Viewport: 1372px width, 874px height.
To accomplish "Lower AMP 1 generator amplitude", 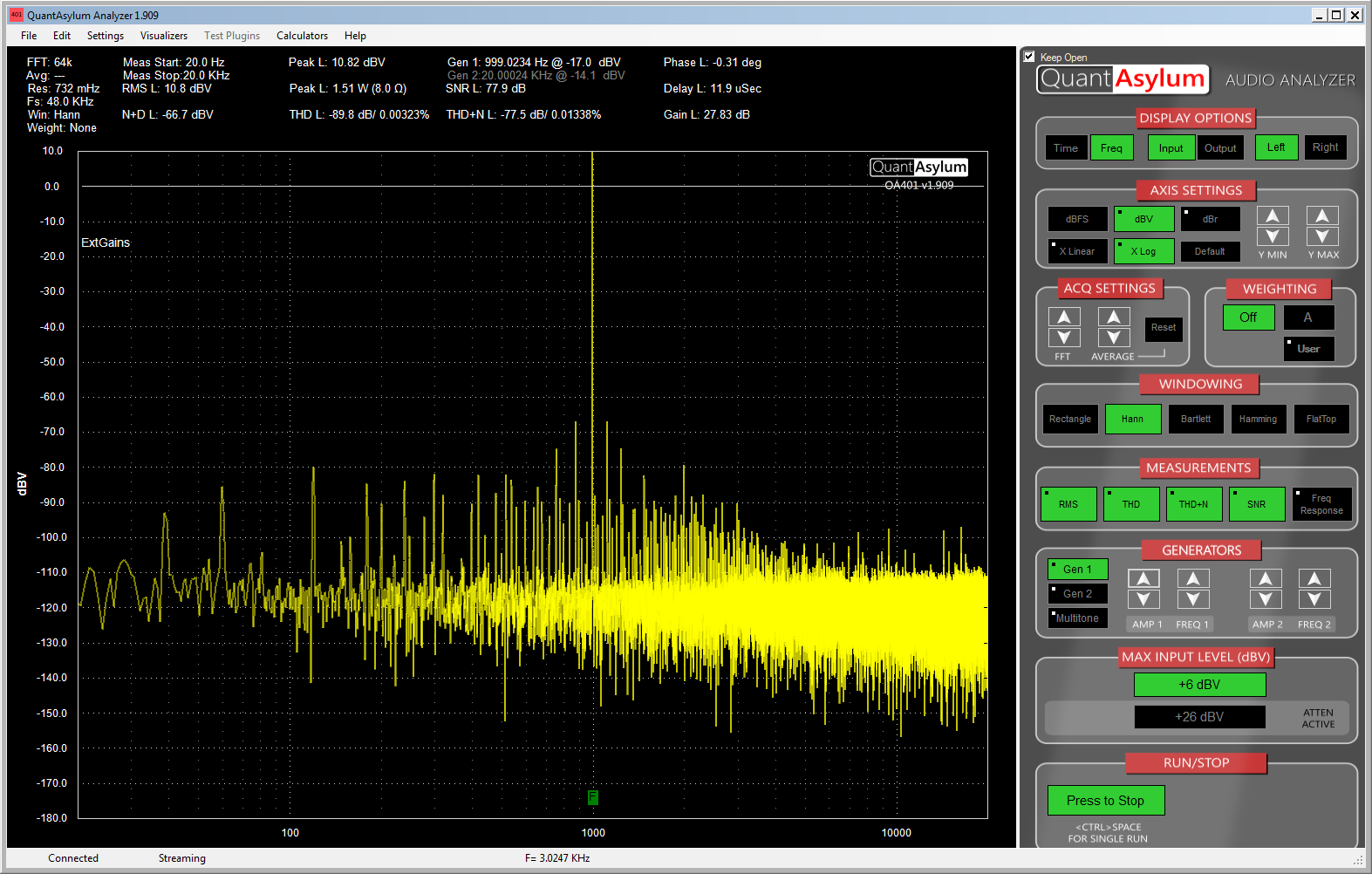I will tap(1143, 599).
